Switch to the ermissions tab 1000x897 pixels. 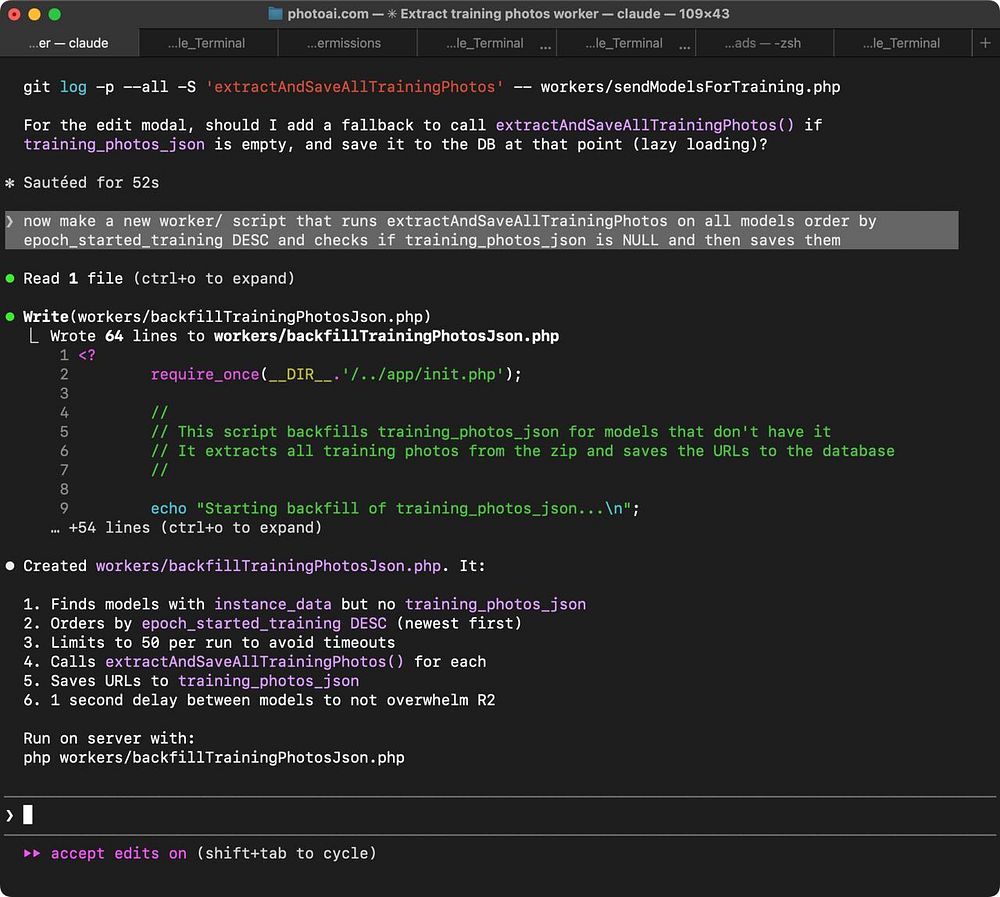343,43
